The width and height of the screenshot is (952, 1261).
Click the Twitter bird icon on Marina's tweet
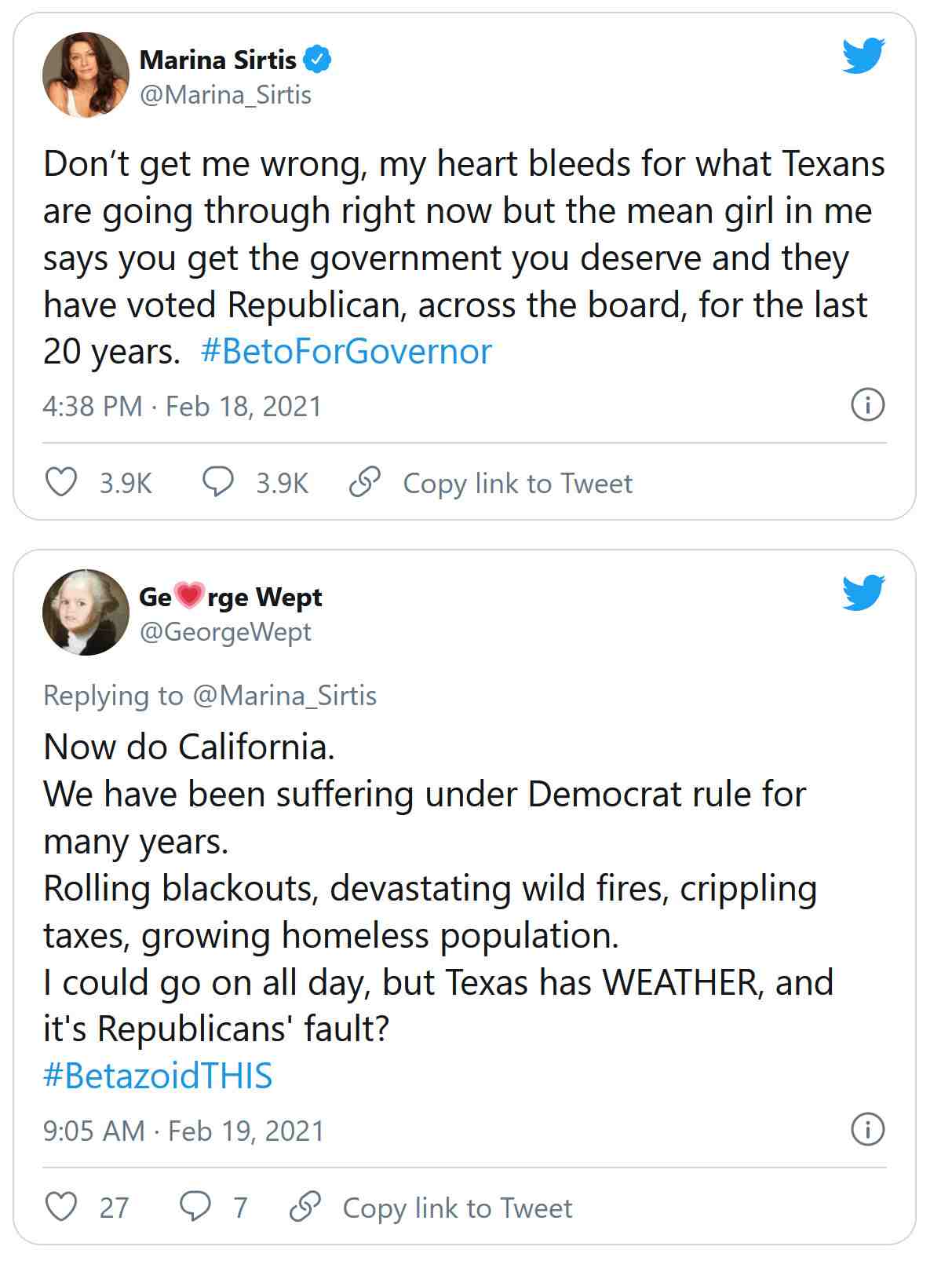pyautogui.click(x=863, y=55)
